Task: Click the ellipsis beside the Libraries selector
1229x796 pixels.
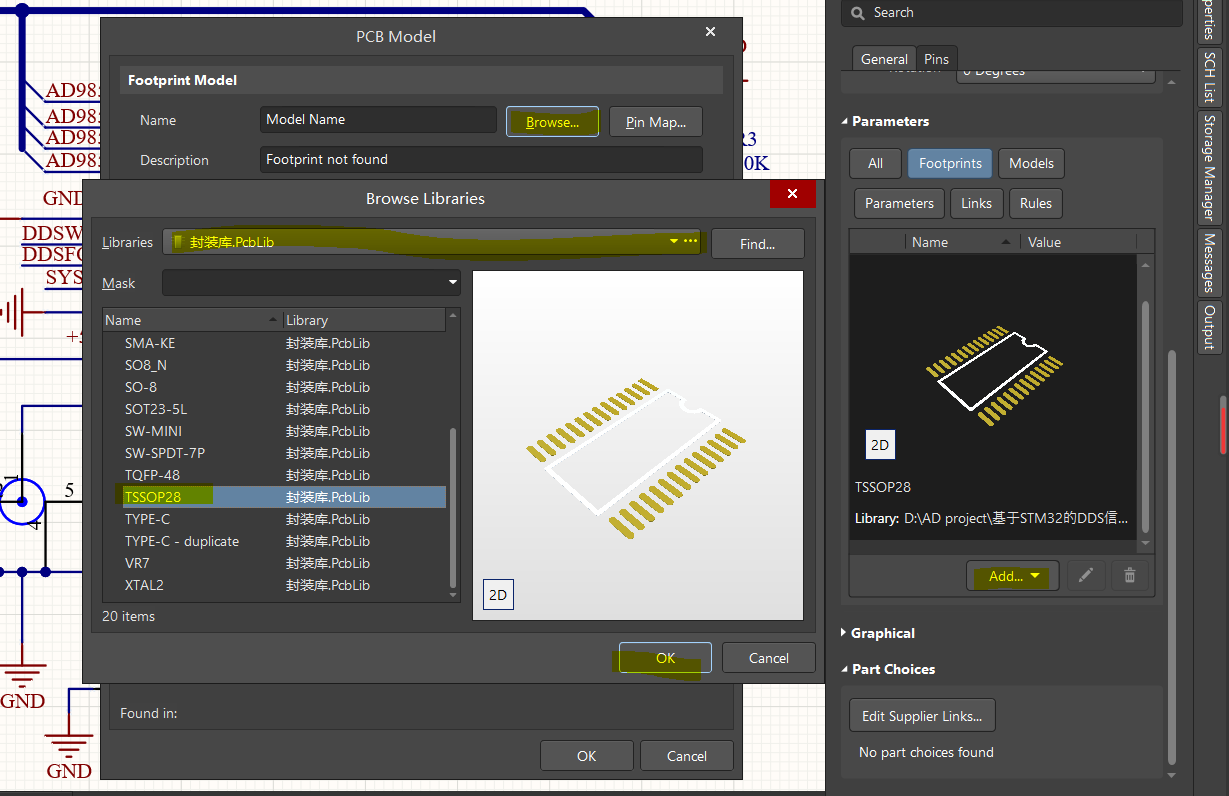Action: tap(689, 241)
